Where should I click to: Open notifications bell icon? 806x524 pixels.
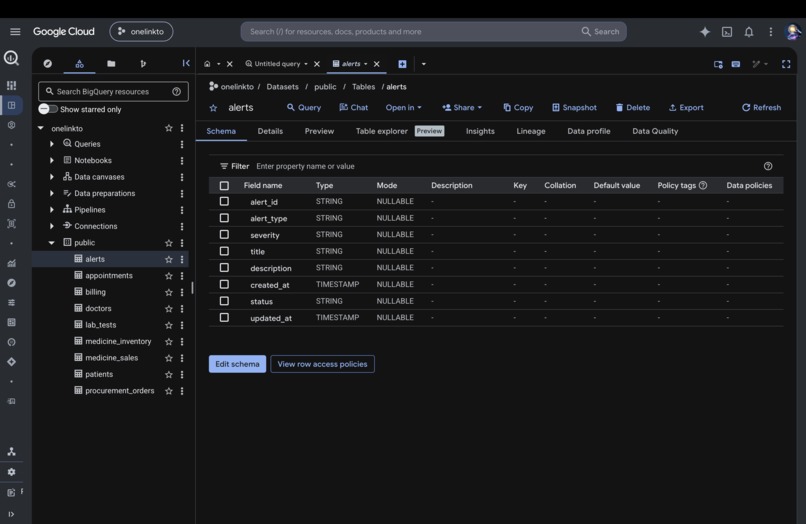[749, 32]
